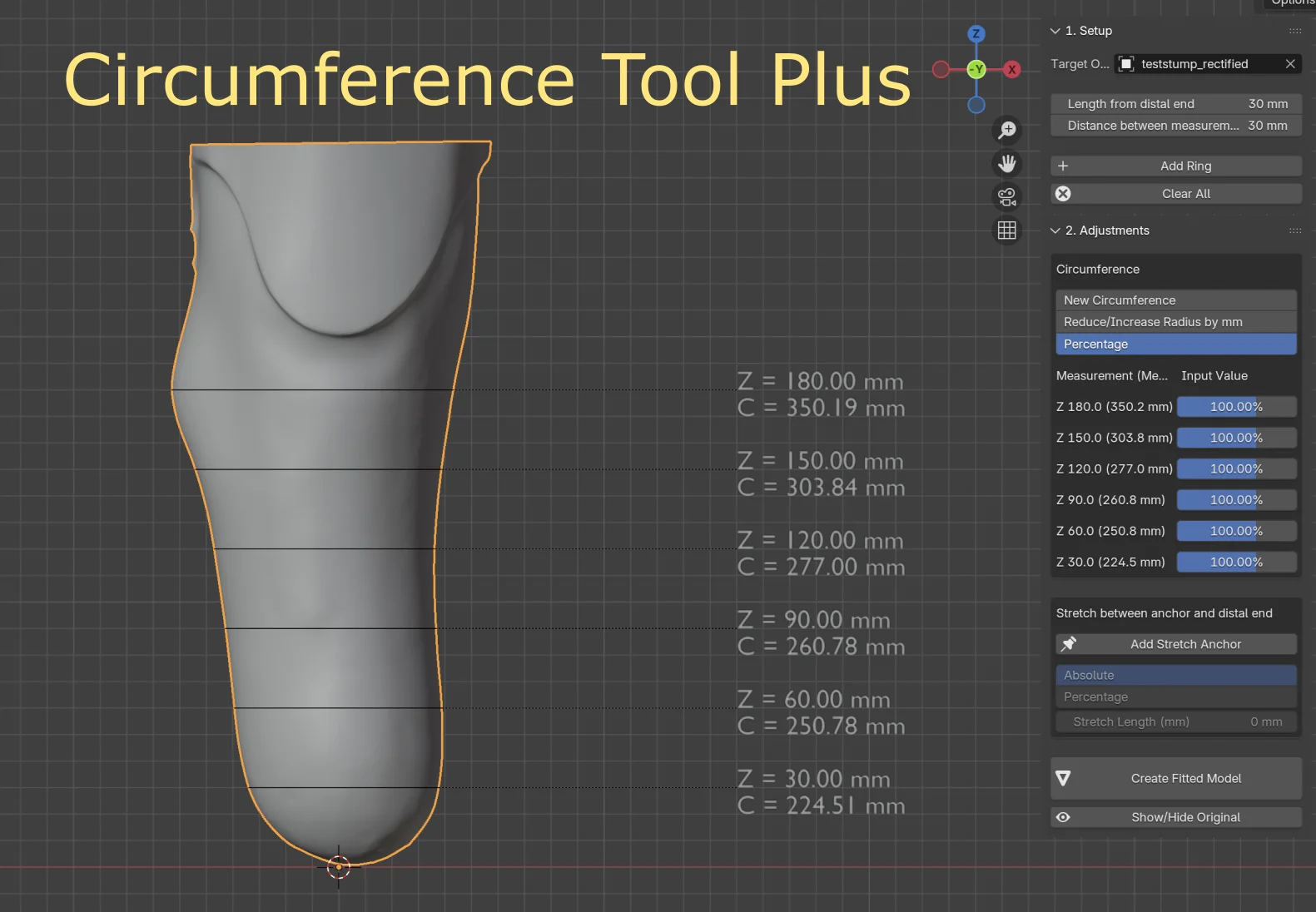Switch orthographic view with grid icon

click(1007, 230)
